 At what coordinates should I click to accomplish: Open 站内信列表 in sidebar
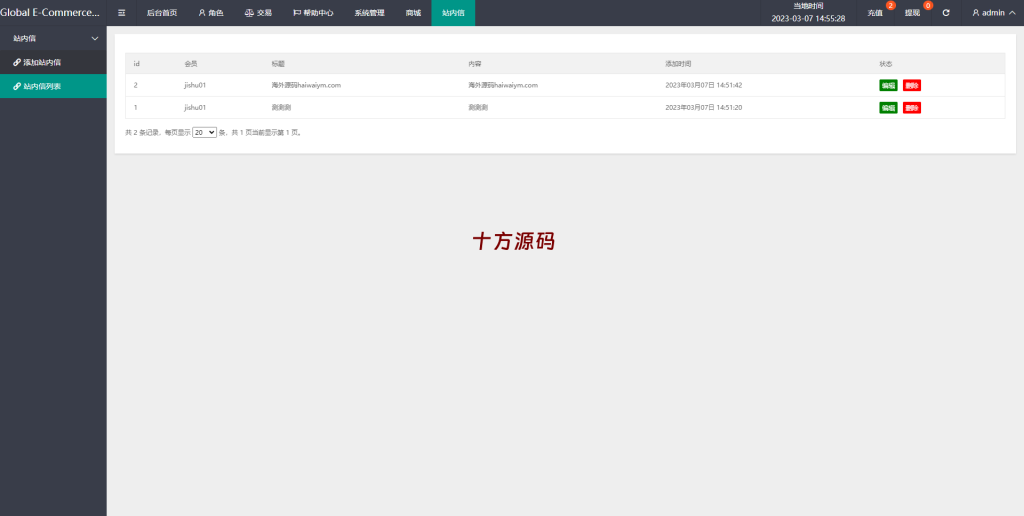click(54, 86)
